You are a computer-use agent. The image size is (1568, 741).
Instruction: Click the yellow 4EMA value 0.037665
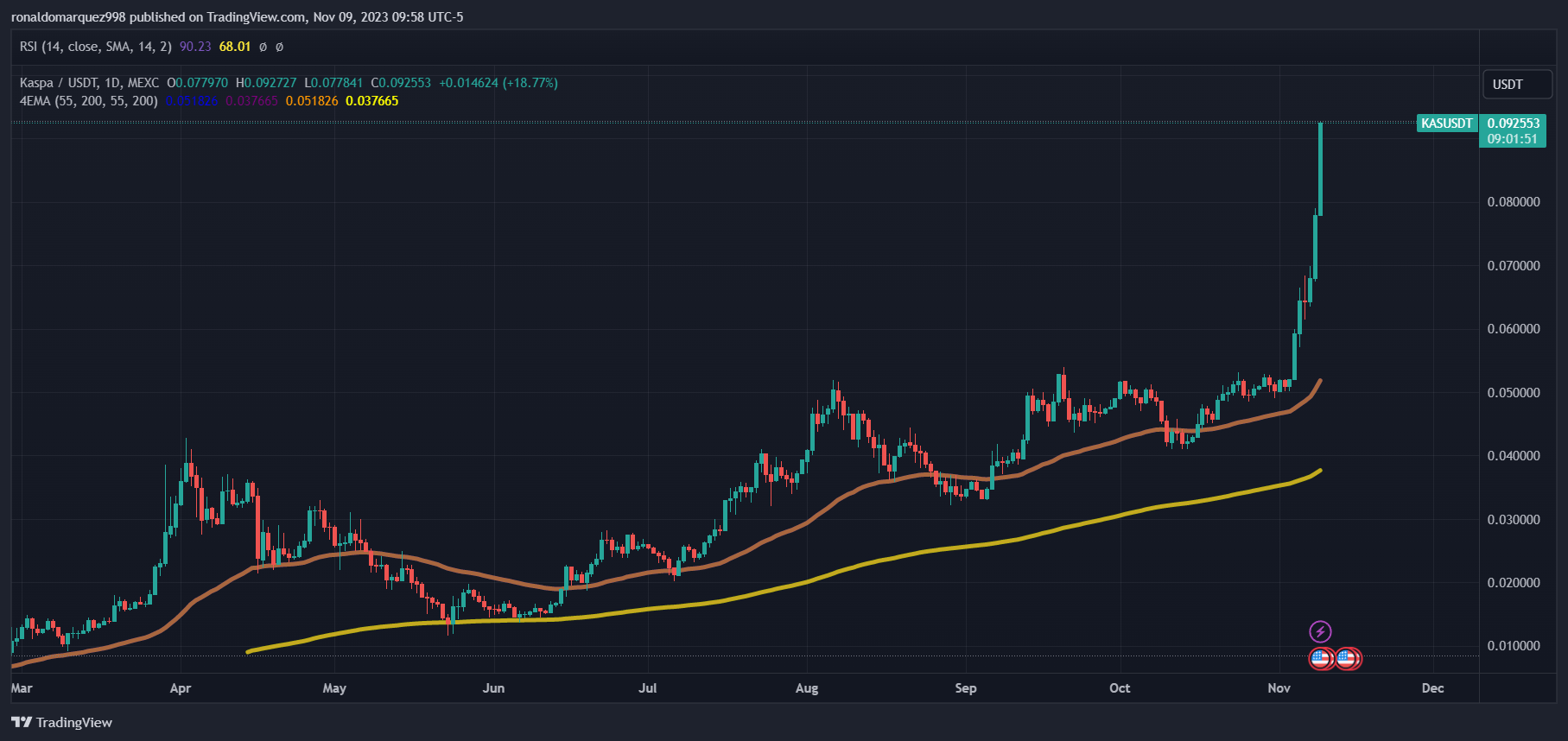click(x=372, y=101)
